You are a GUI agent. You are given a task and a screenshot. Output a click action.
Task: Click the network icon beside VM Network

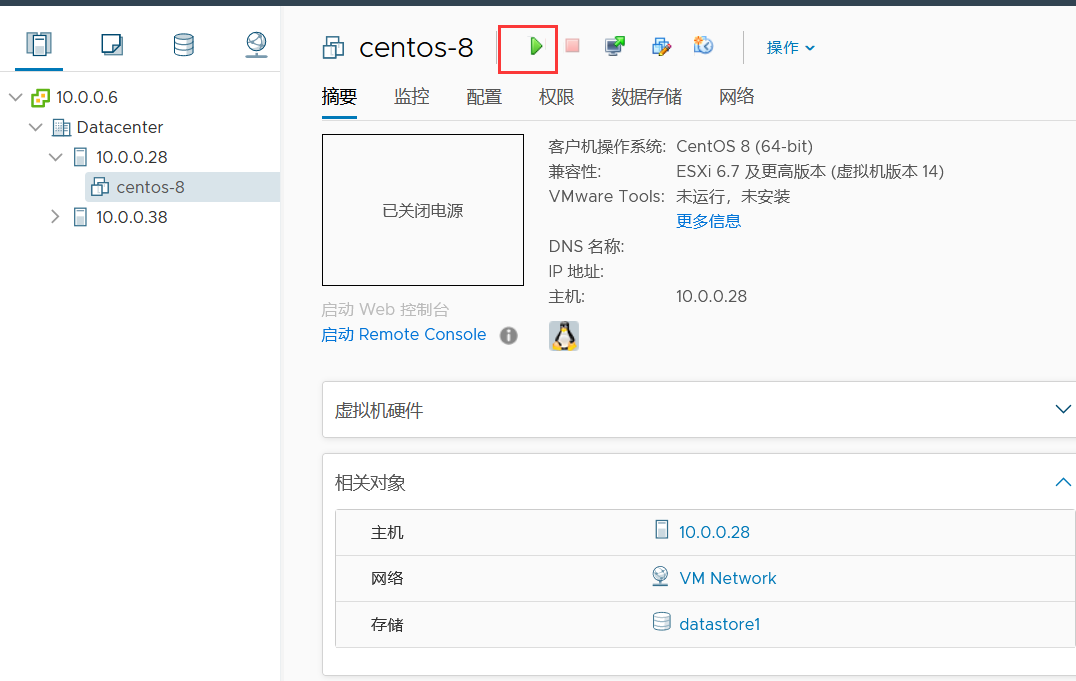(x=660, y=576)
